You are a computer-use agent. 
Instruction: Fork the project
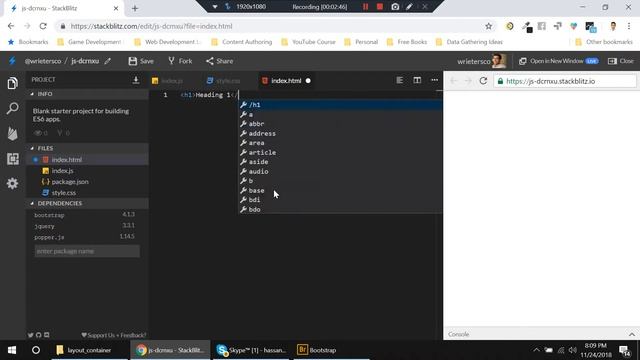180,61
